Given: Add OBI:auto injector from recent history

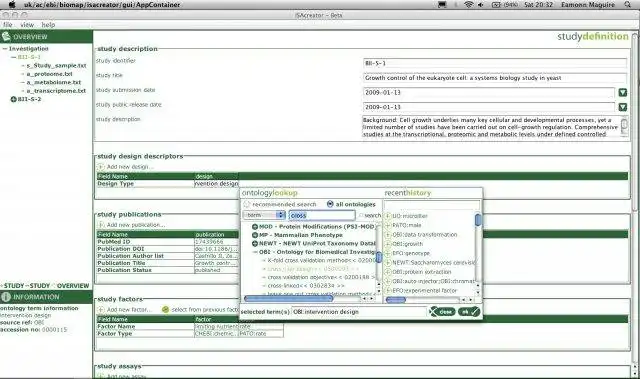Looking at the screenshot, I should pyautogui.click(x=388, y=281).
